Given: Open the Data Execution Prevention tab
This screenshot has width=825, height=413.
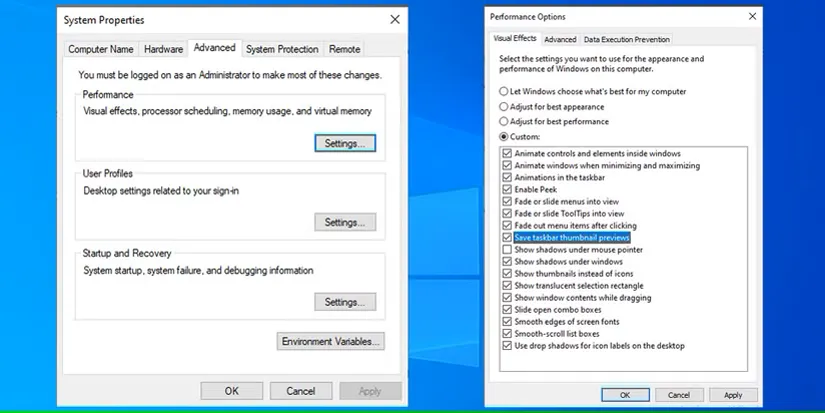Looking at the screenshot, I should pos(627,39).
